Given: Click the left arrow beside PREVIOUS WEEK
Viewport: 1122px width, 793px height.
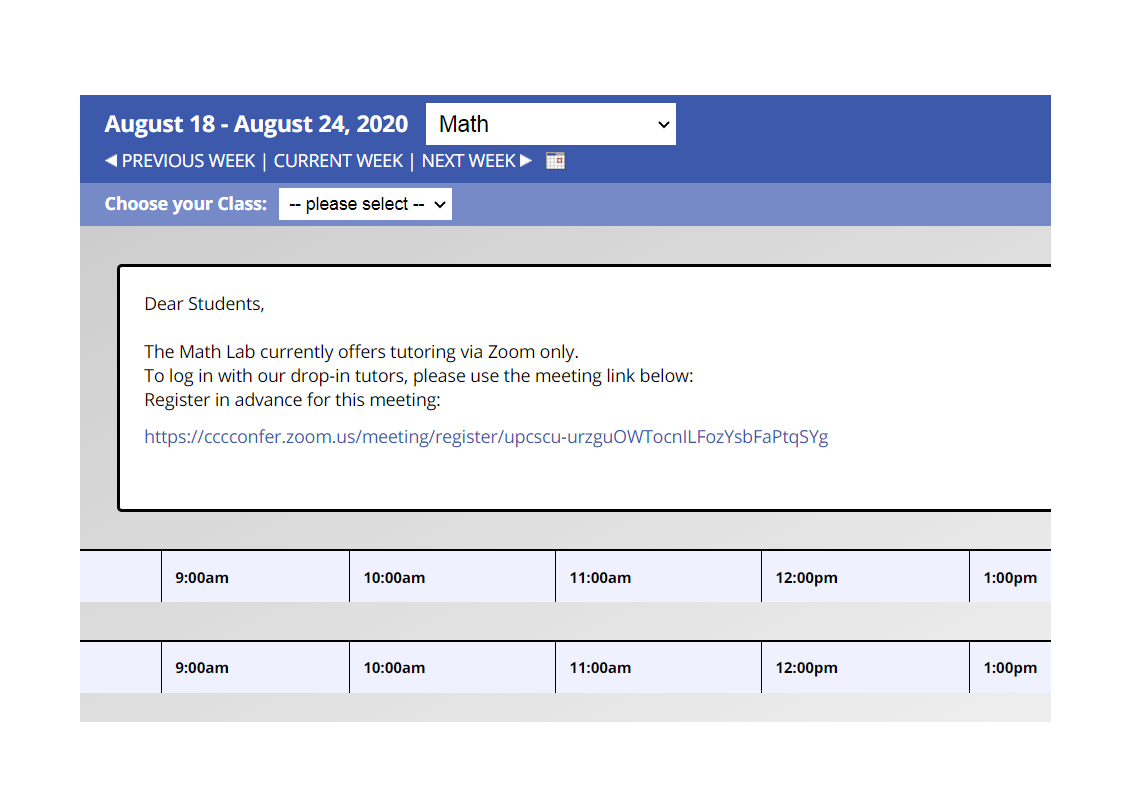Looking at the screenshot, I should [111, 161].
